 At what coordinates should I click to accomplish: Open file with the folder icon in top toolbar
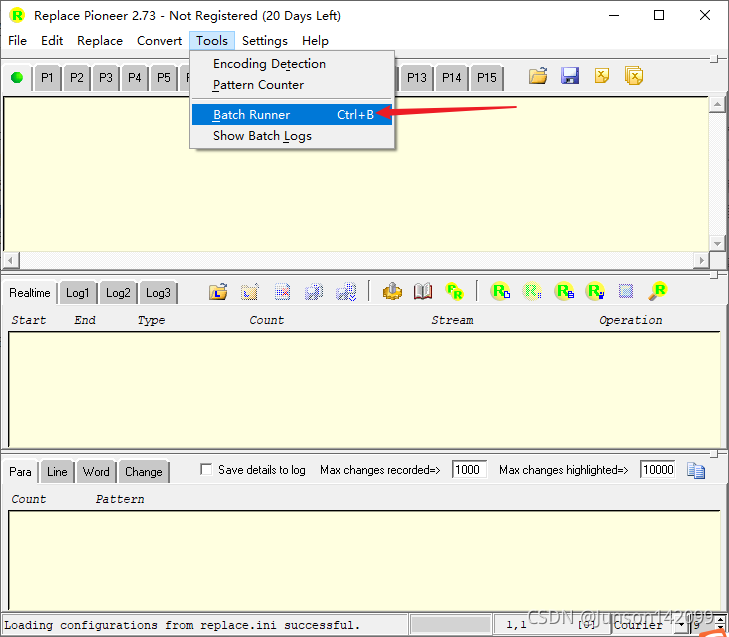(538, 76)
